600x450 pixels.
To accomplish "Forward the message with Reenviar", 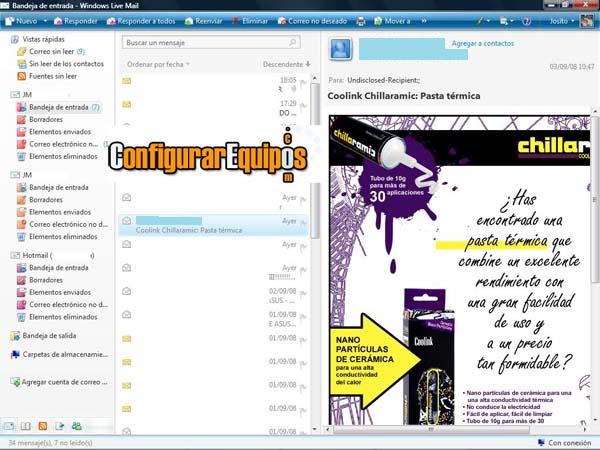I will [x=203, y=21].
